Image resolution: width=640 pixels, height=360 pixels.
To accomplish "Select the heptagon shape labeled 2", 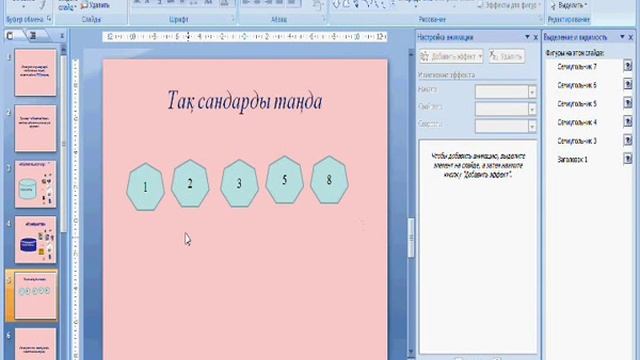I will coord(190,184).
